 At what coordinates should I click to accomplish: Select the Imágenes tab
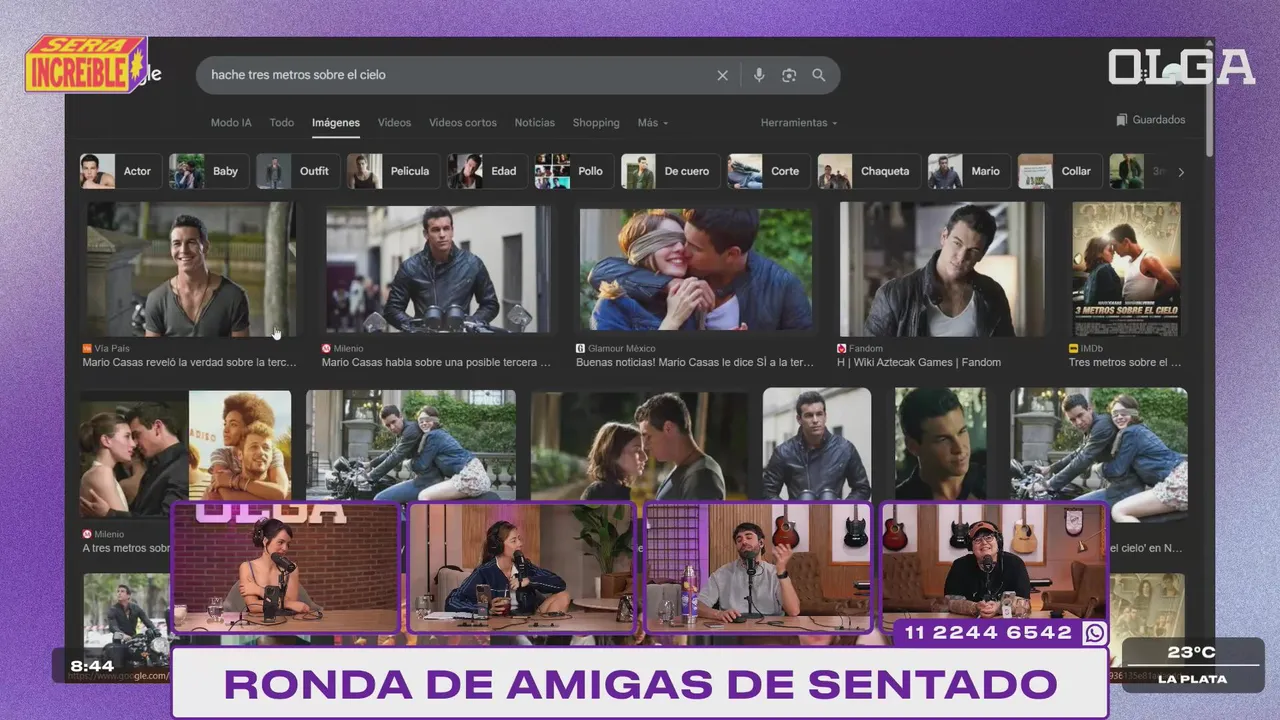point(336,123)
